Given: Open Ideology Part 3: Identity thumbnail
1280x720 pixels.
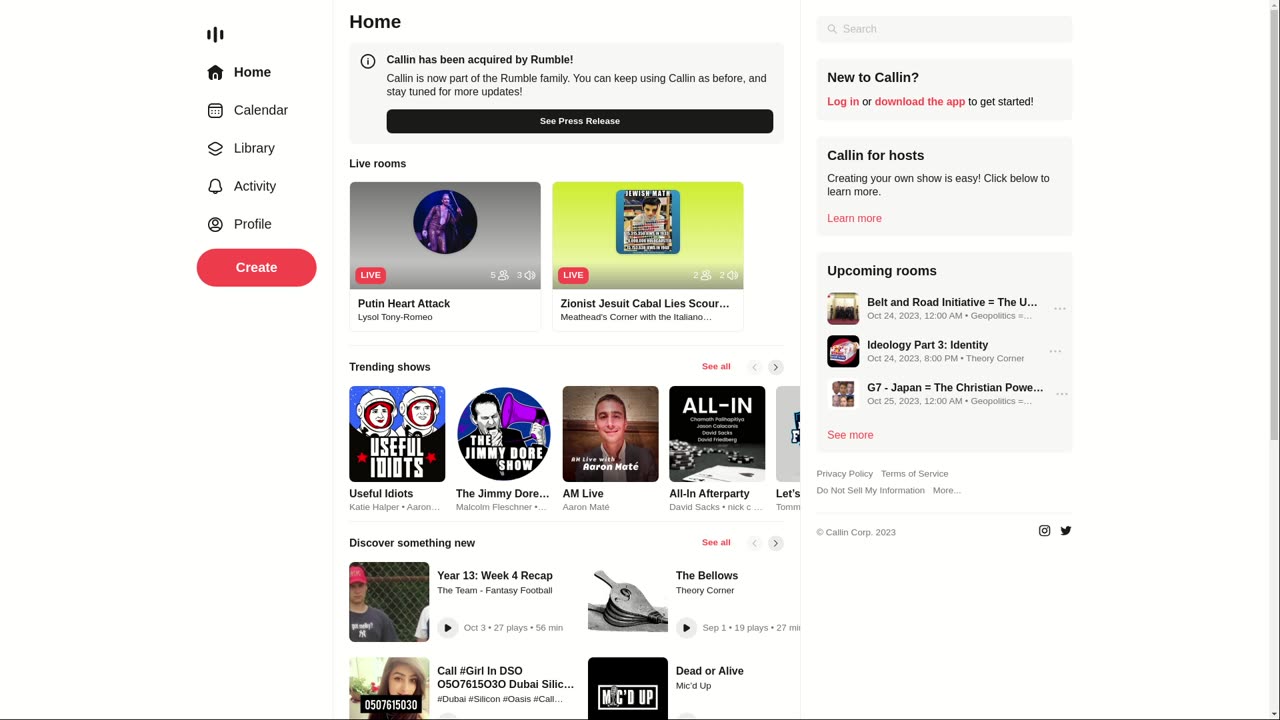Looking at the screenshot, I should click(843, 351).
